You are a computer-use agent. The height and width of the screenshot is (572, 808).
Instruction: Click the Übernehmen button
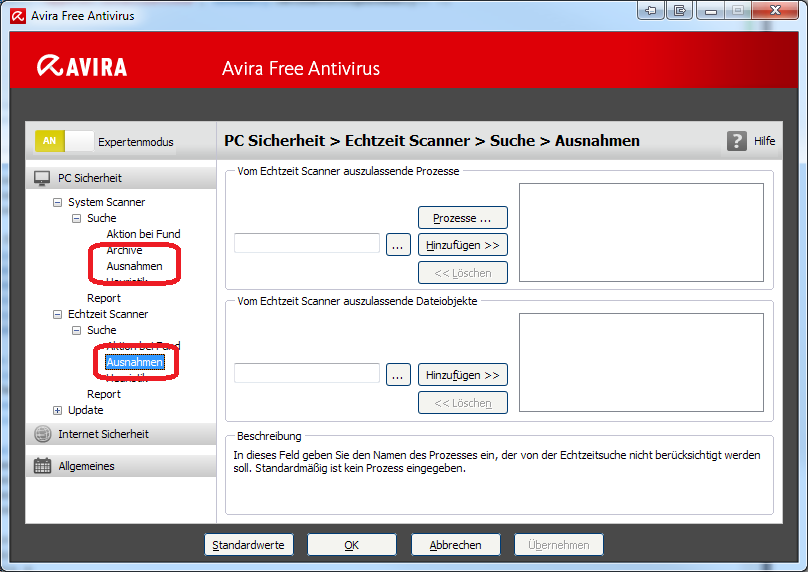(x=559, y=545)
